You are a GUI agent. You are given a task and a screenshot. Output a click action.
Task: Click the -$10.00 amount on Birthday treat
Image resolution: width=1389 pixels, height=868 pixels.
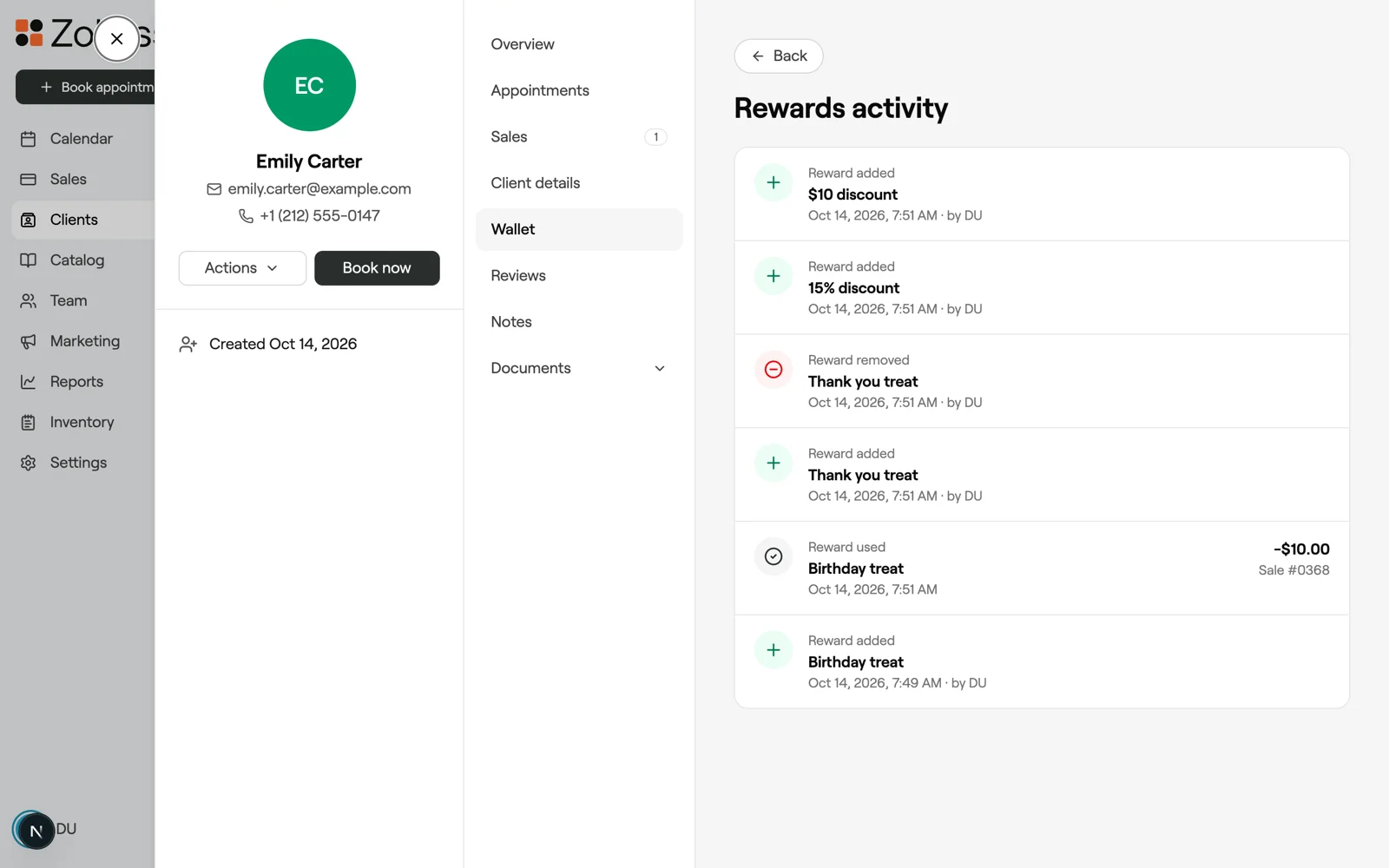[1301, 549]
